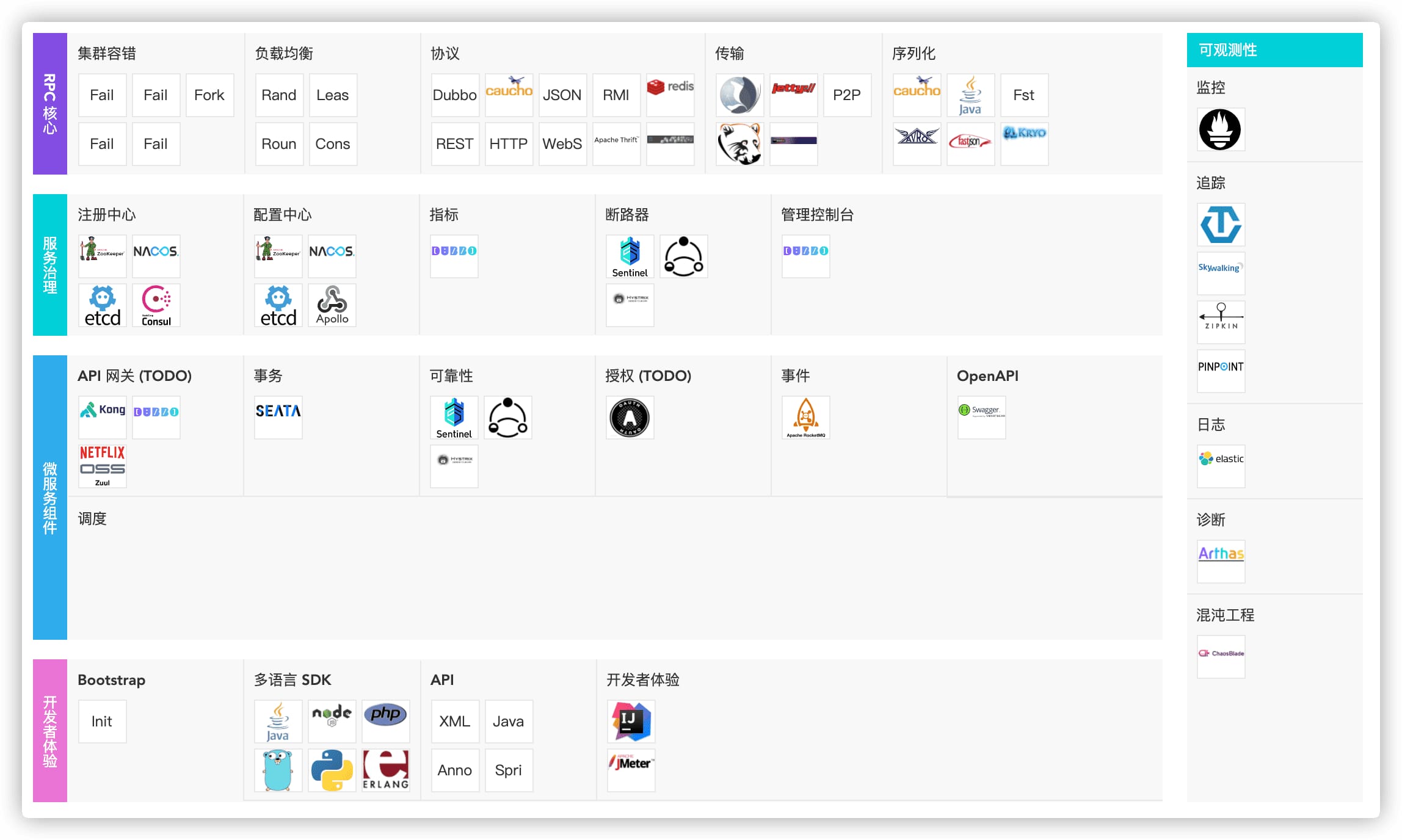The height and width of the screenshot is (840, 1402).
Task: Click the "Fork" tile under 集群容错
Action: point(210,95)
